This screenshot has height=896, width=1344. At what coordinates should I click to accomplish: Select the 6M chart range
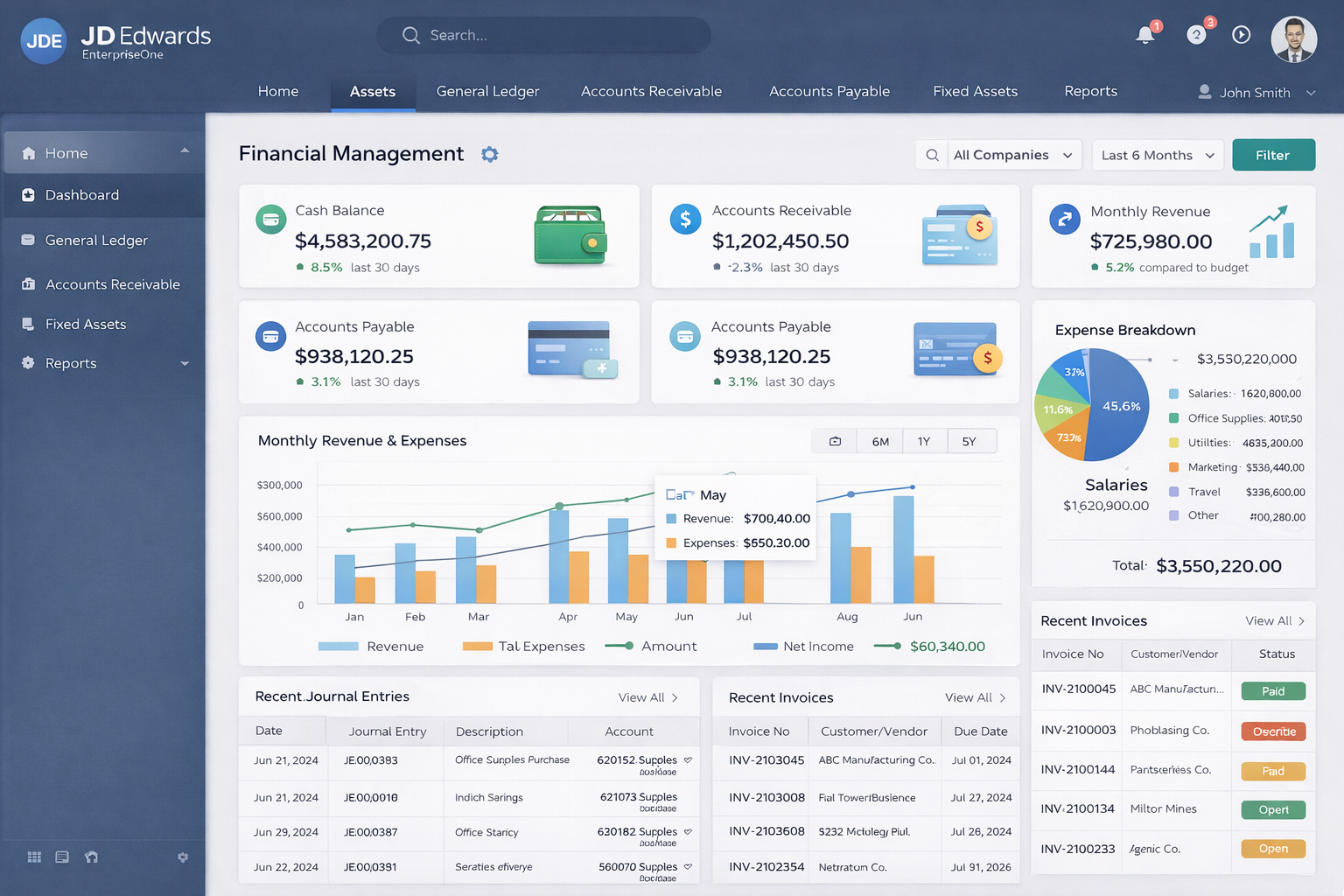[x=880, y=442]
